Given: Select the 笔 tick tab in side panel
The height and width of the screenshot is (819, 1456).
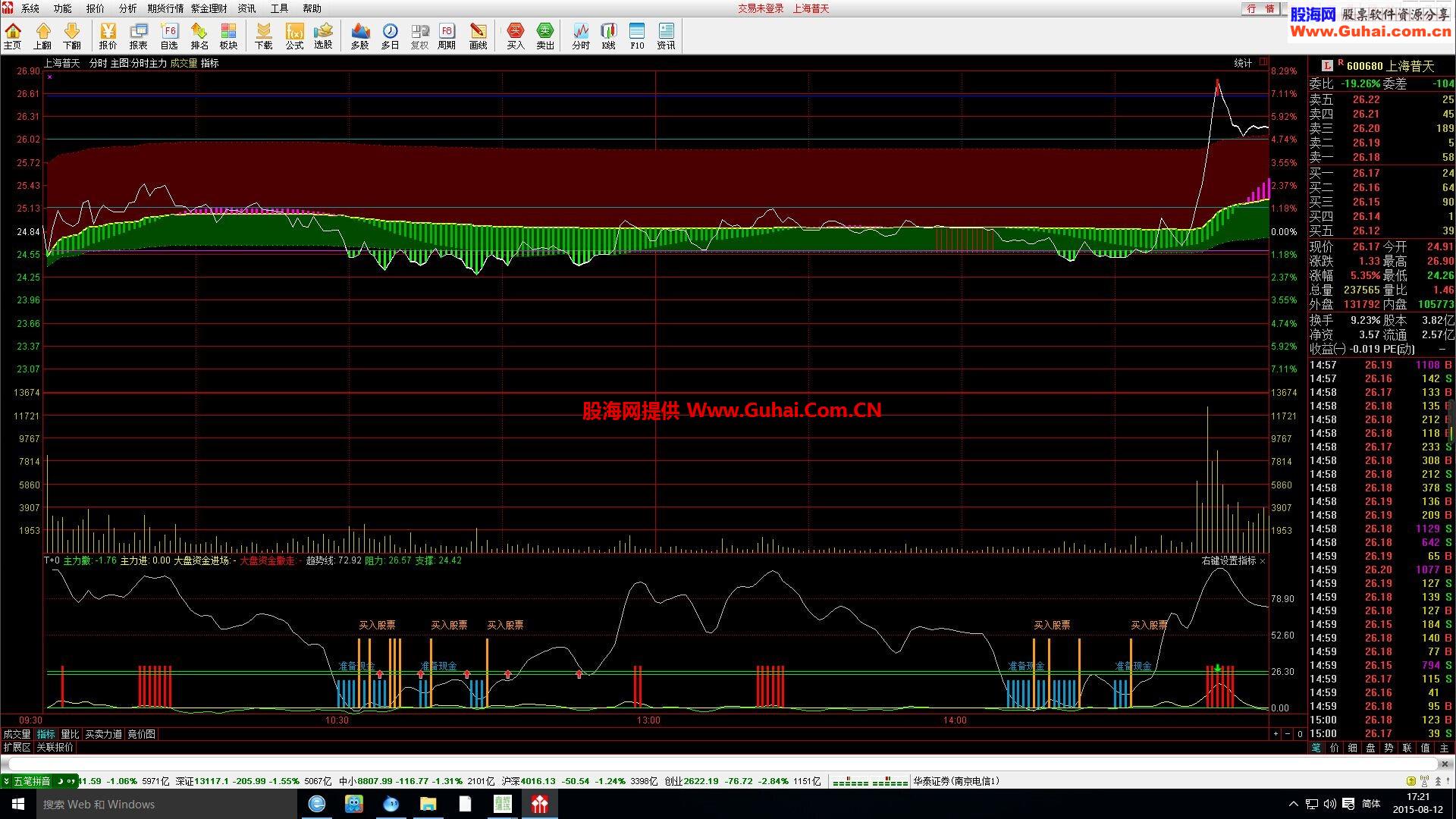Looking at the screenshot, I should (1316, 748).
